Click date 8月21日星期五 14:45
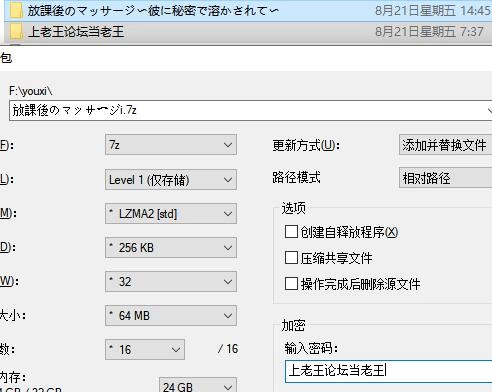The image size is (492, 392). pyautogui.click(x=433, y=11)
